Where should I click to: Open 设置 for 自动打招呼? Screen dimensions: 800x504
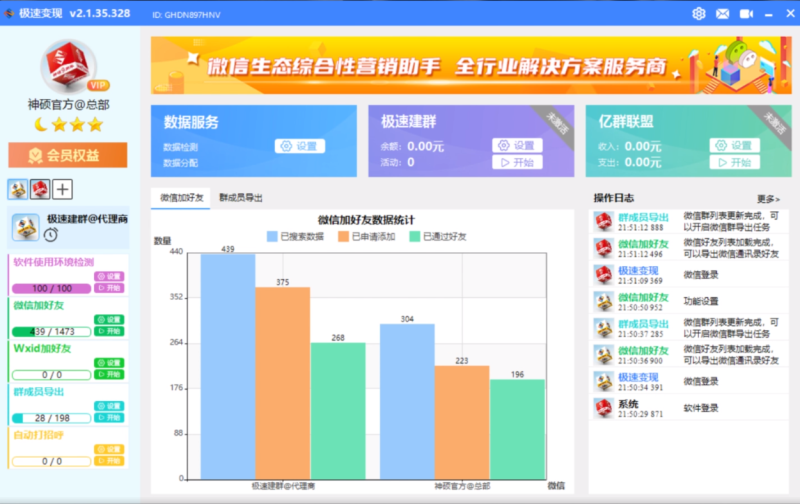pos(109,449)
